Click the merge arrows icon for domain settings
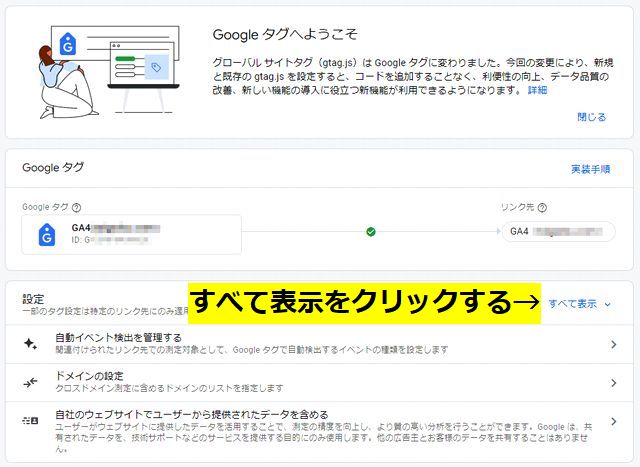640x467 pixels. tap(31, 382)
